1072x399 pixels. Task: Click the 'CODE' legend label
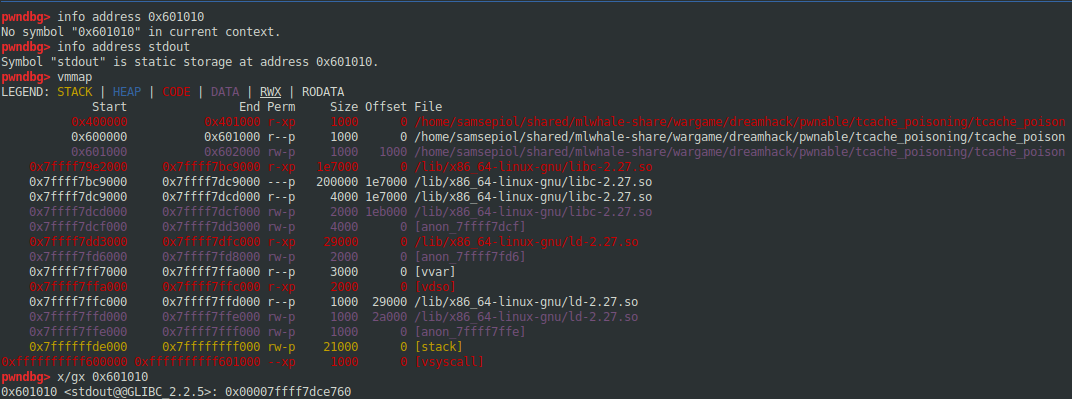[176, 92]
